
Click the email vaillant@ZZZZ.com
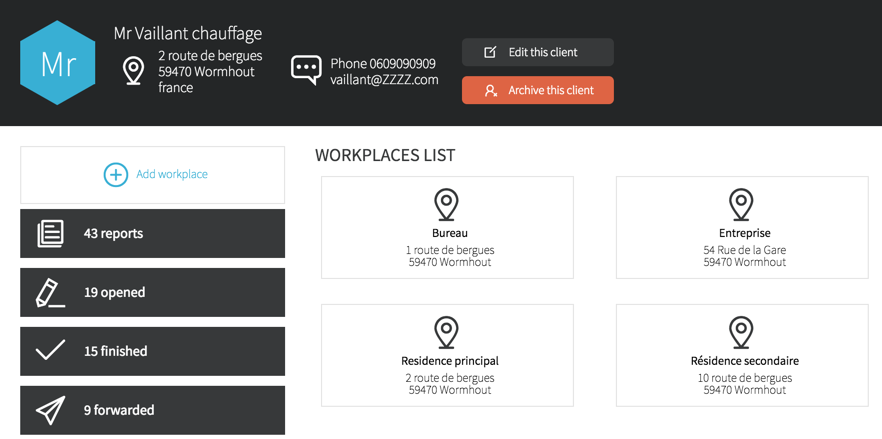(x=384, y=80)
